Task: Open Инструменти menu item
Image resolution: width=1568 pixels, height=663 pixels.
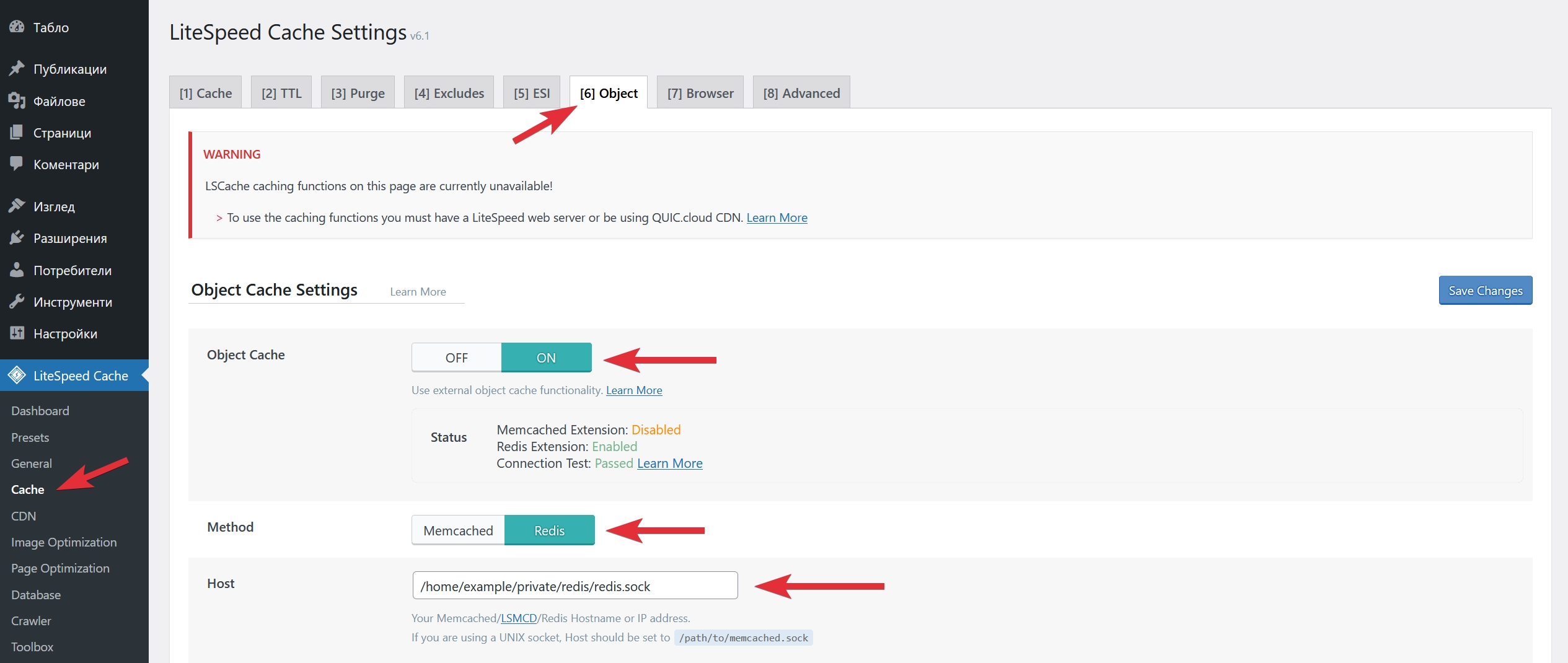Action: click(x=74, y=302)
